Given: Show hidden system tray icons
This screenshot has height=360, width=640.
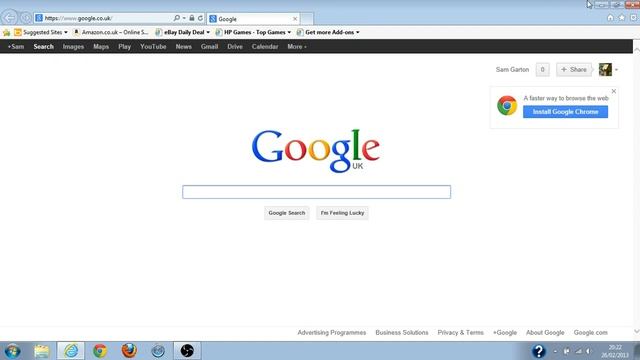Looking at the screenshot, I should (x=555, y=351).
